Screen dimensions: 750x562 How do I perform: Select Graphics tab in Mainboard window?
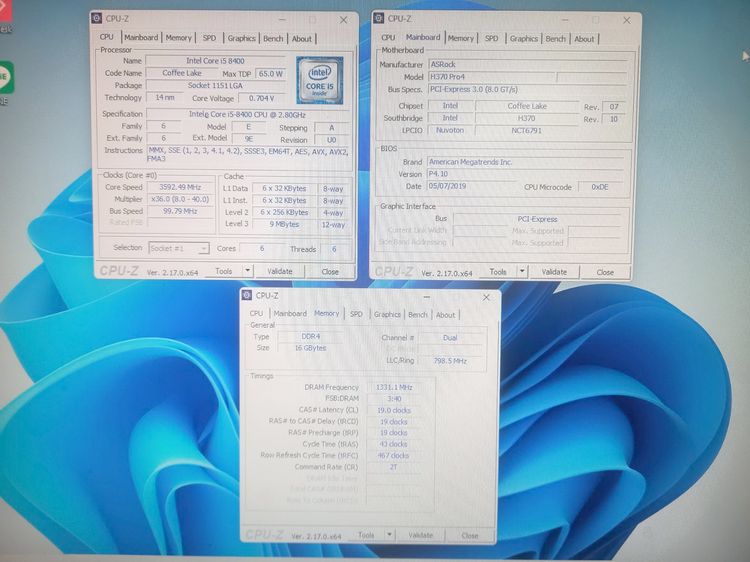click(523, 38)
